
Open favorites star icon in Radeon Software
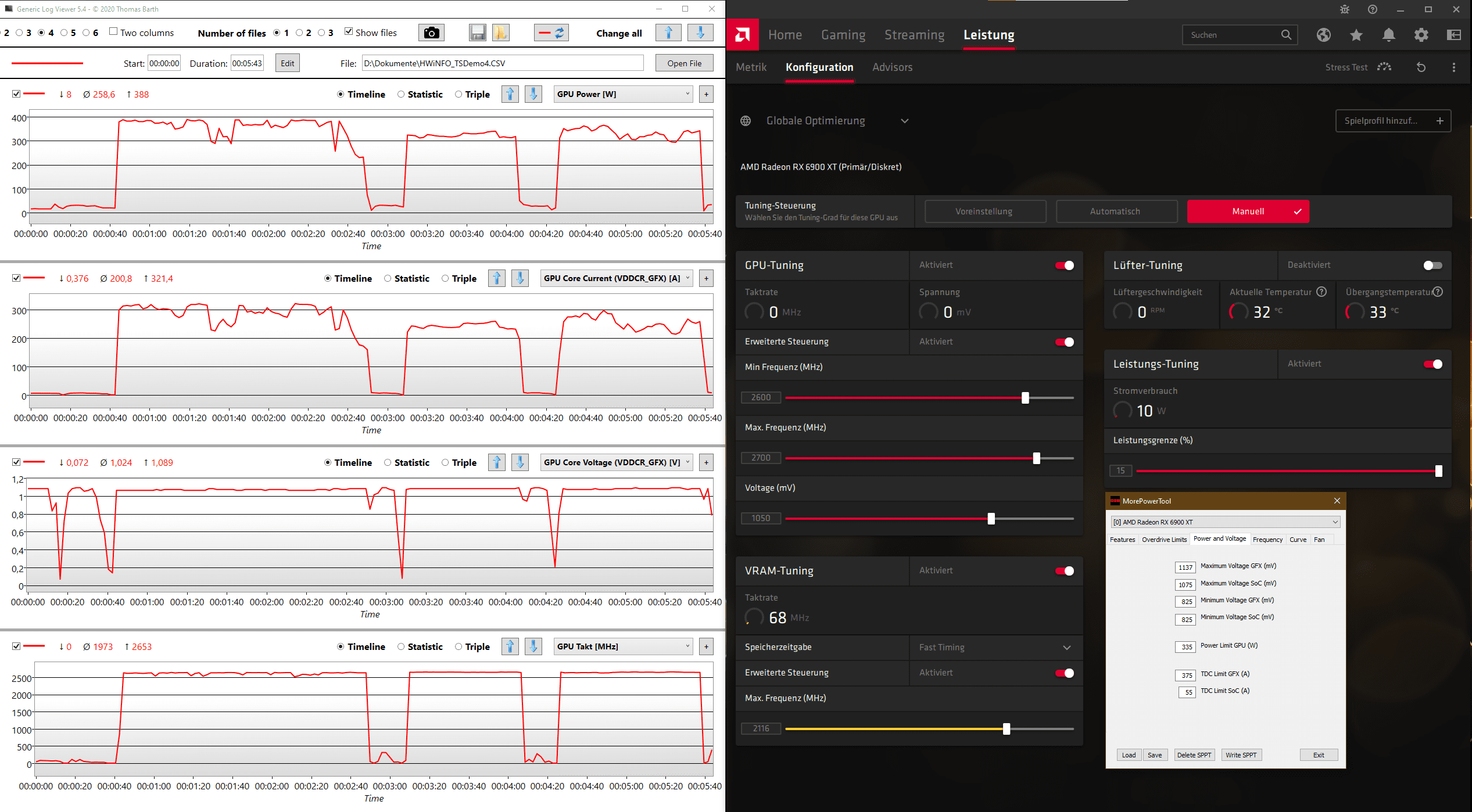1356,35
